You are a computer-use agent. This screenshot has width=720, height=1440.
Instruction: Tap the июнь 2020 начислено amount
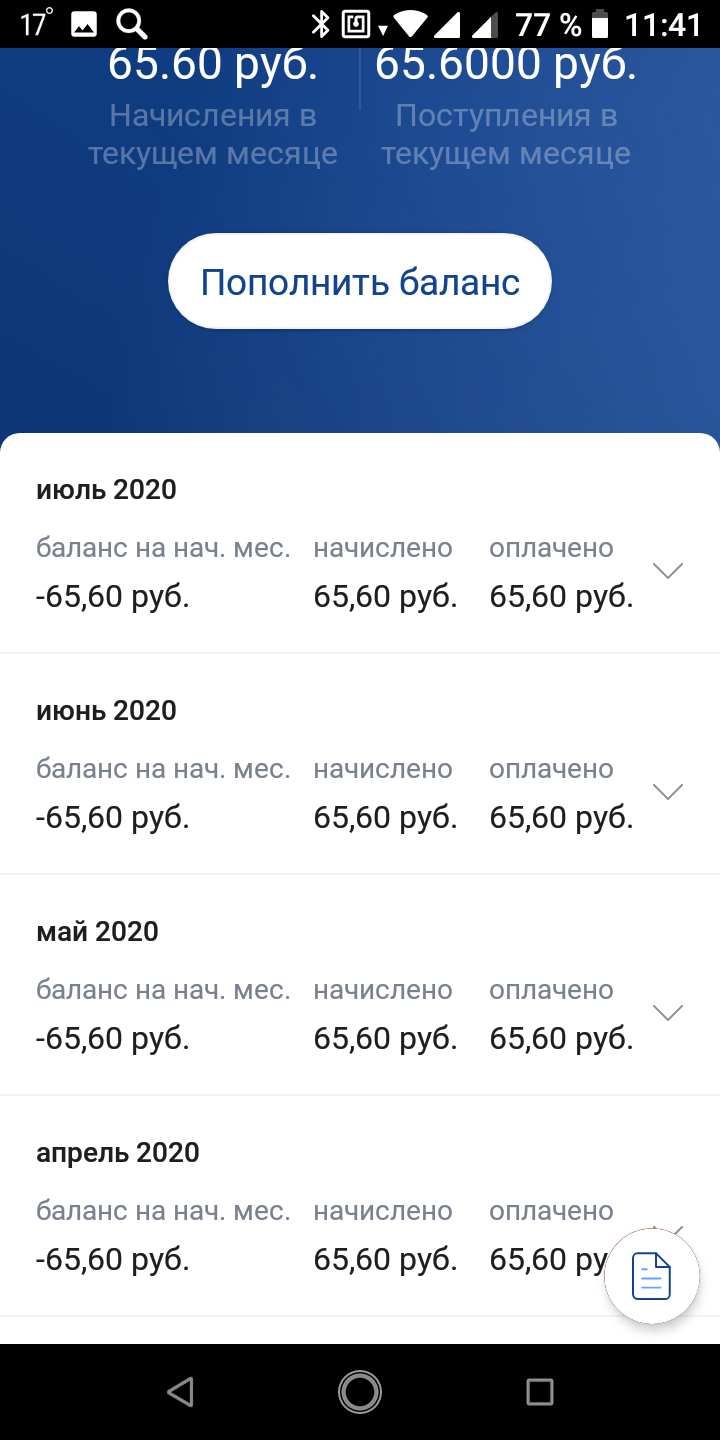point(385,817)
